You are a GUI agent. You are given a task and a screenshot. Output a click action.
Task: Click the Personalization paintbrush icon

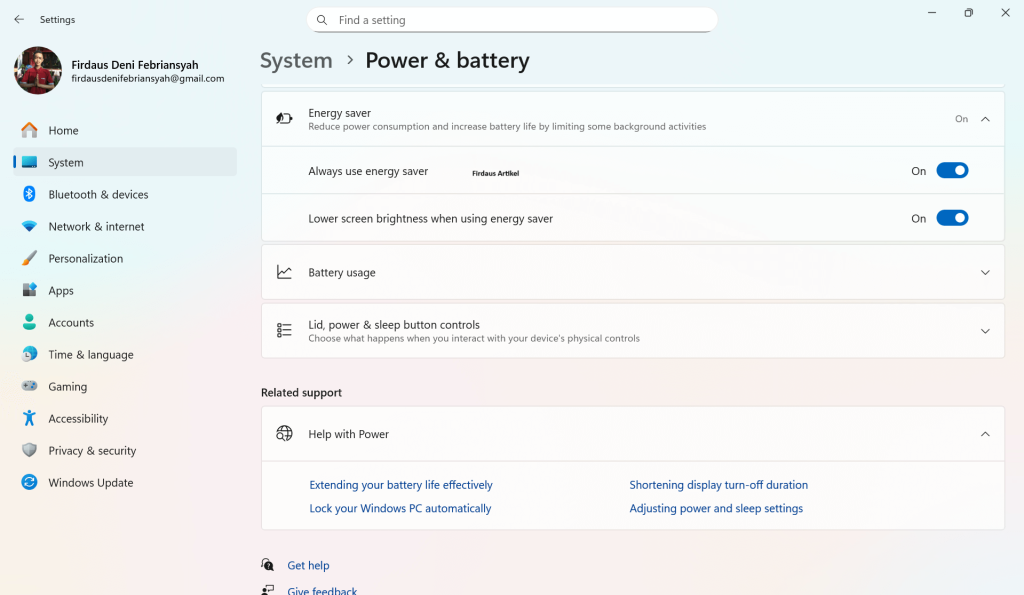[29, 258]
